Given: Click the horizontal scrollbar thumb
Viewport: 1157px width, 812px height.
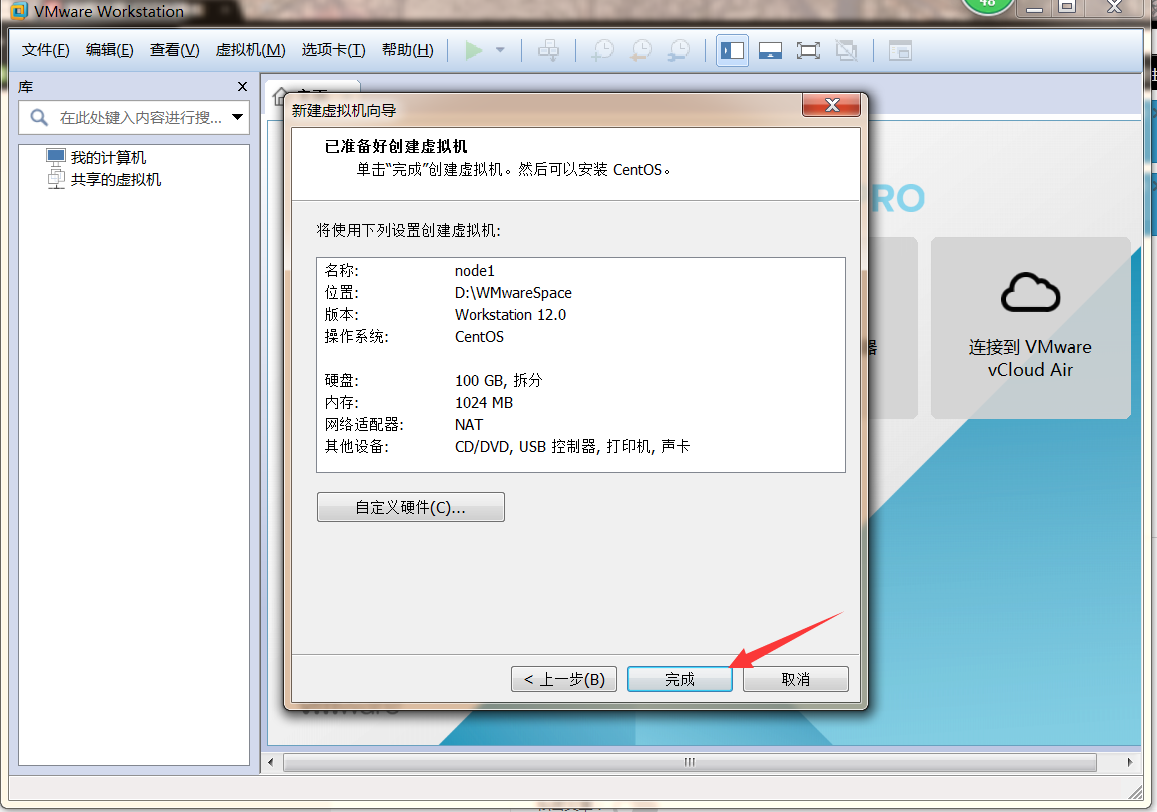Looking at the screenshot, I should pyautogui.click(x=690, y=762).
